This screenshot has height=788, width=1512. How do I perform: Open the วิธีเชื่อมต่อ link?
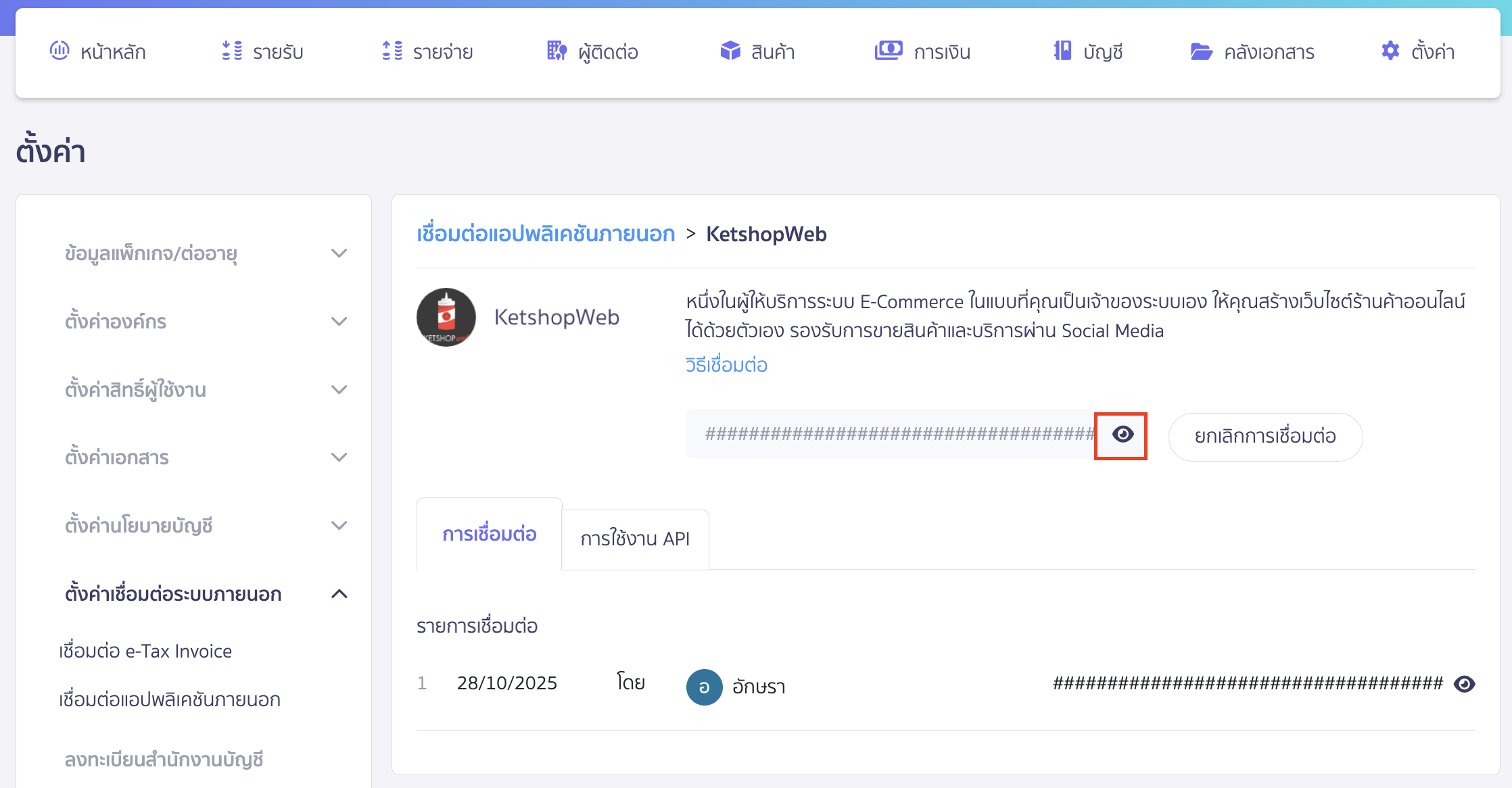[x=726, y=365]
